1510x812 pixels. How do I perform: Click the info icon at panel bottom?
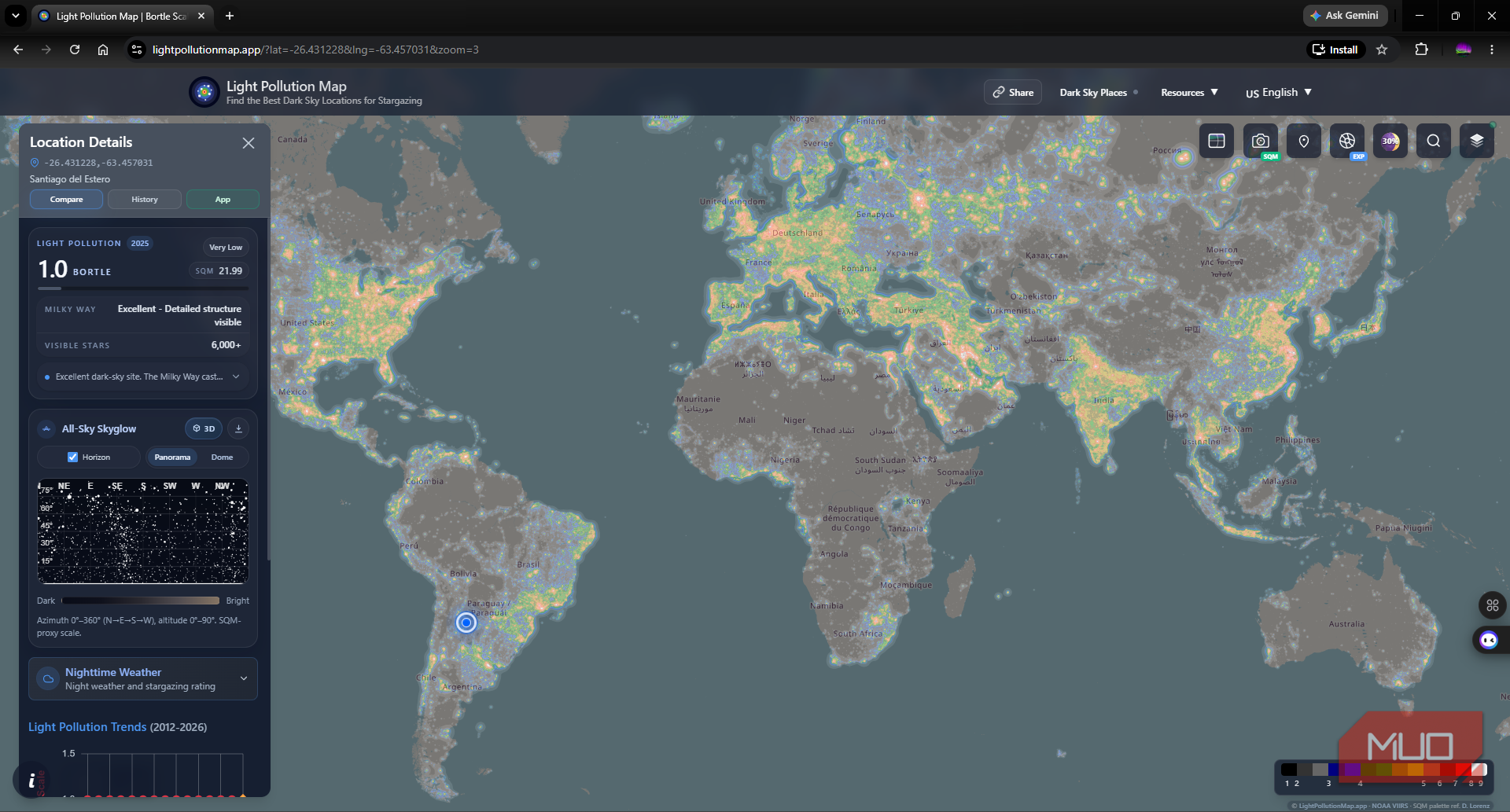point(31,781)
